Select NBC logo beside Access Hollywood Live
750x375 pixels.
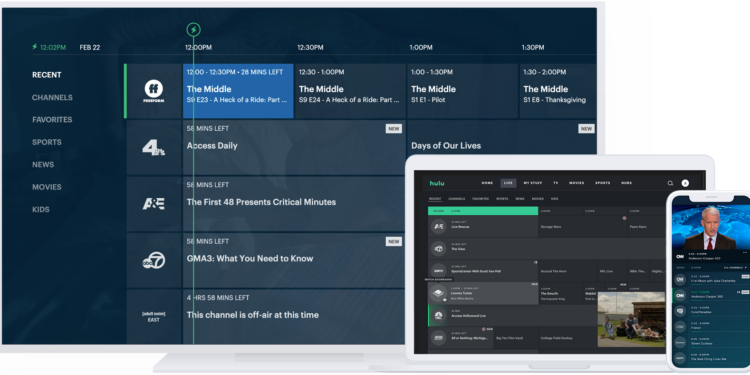[439, 316]
